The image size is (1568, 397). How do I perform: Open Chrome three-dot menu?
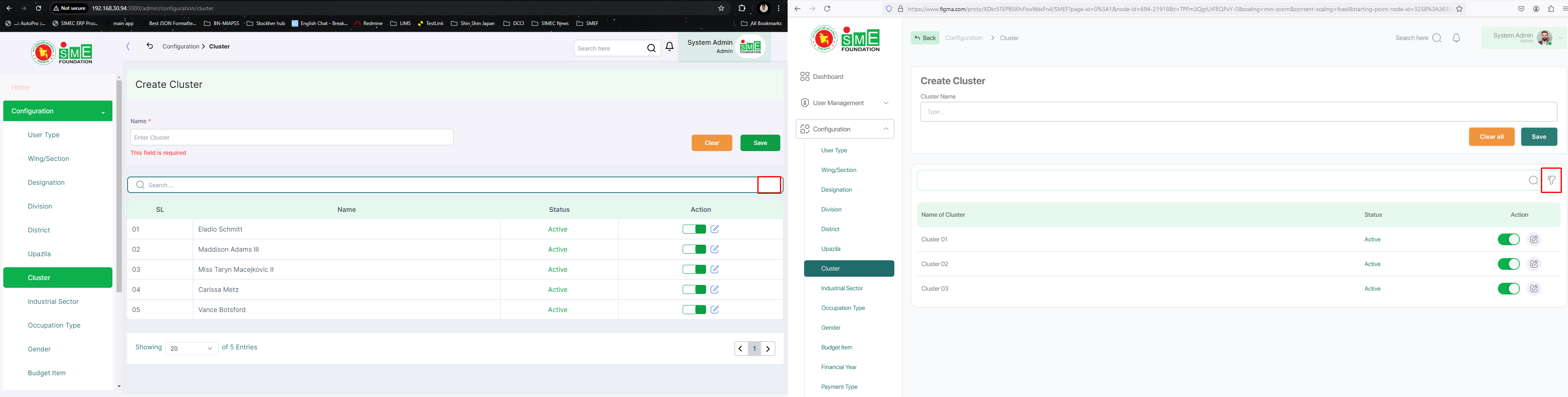click(779, 9)
